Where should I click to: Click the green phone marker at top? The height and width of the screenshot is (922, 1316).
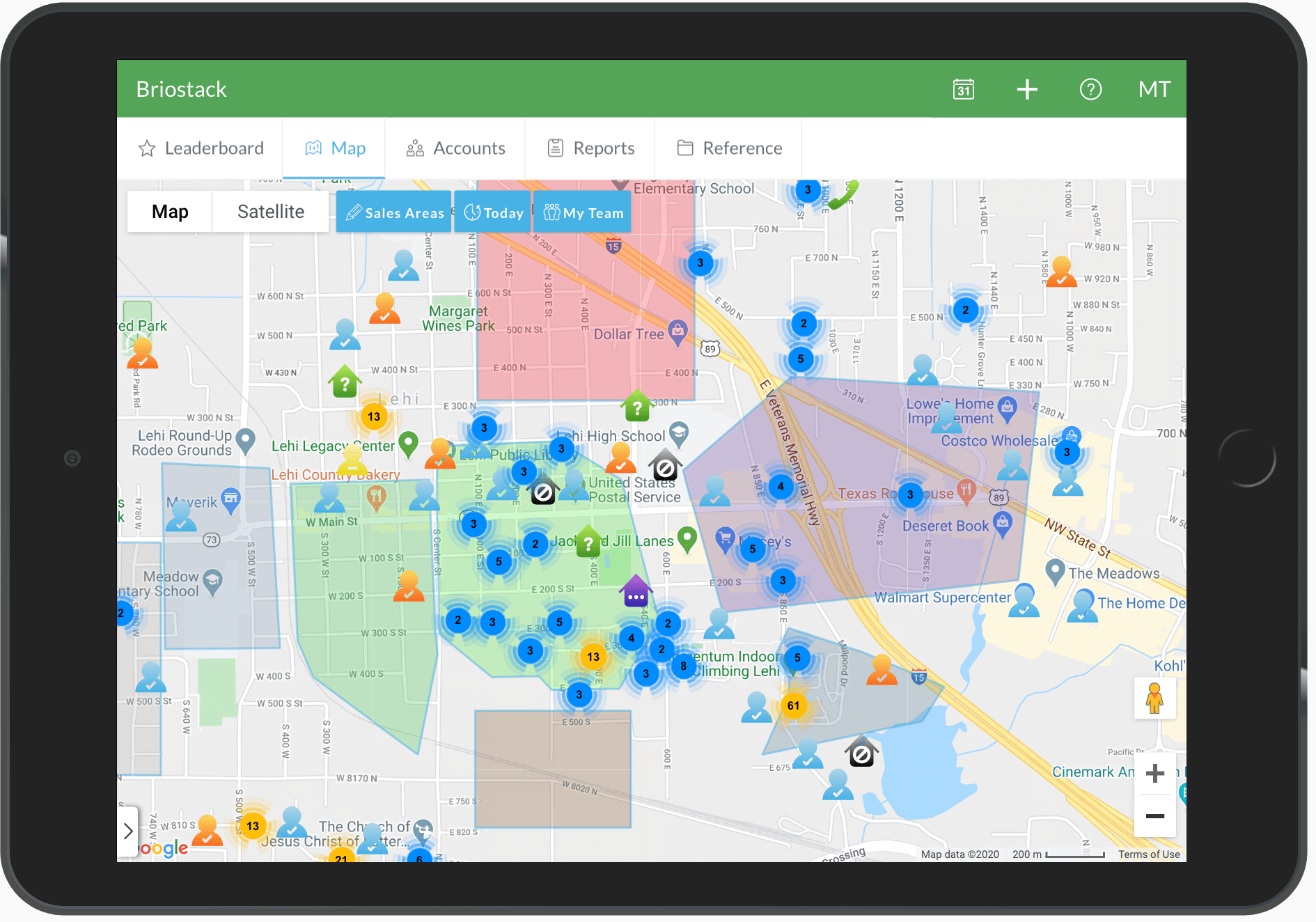click(x=843, y=196)
